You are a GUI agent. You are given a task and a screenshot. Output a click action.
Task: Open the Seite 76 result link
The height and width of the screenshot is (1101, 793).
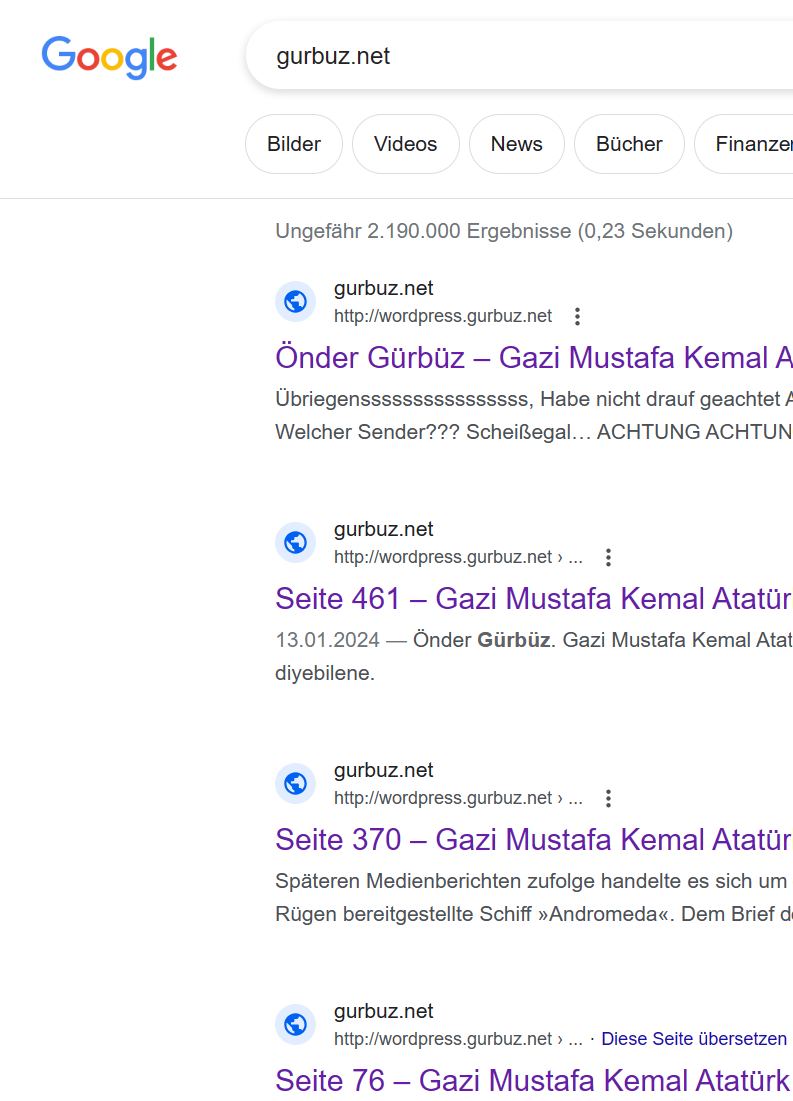tap(532, 1080)
